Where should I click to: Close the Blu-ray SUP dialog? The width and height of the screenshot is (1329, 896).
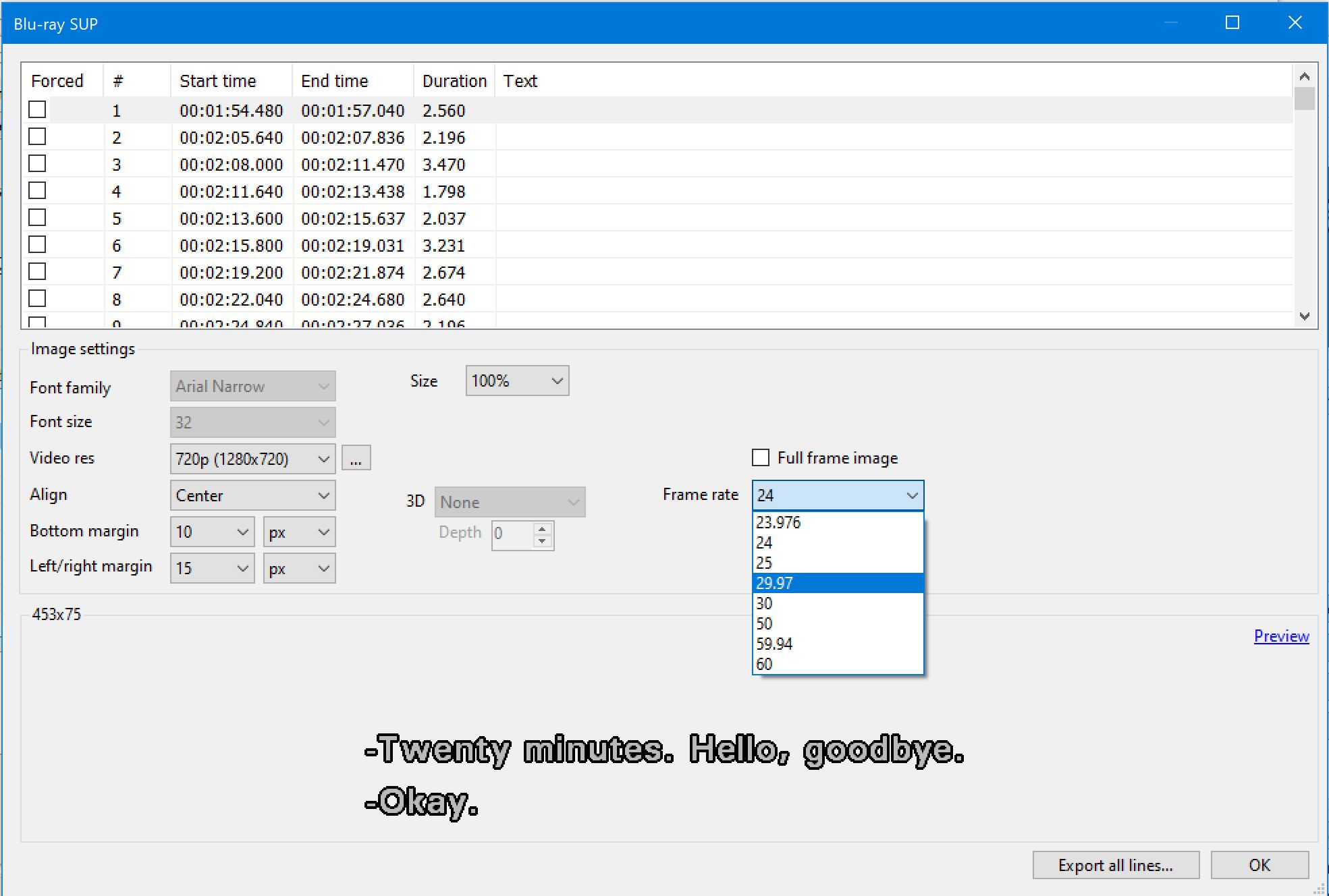[x=1295, y=23]
